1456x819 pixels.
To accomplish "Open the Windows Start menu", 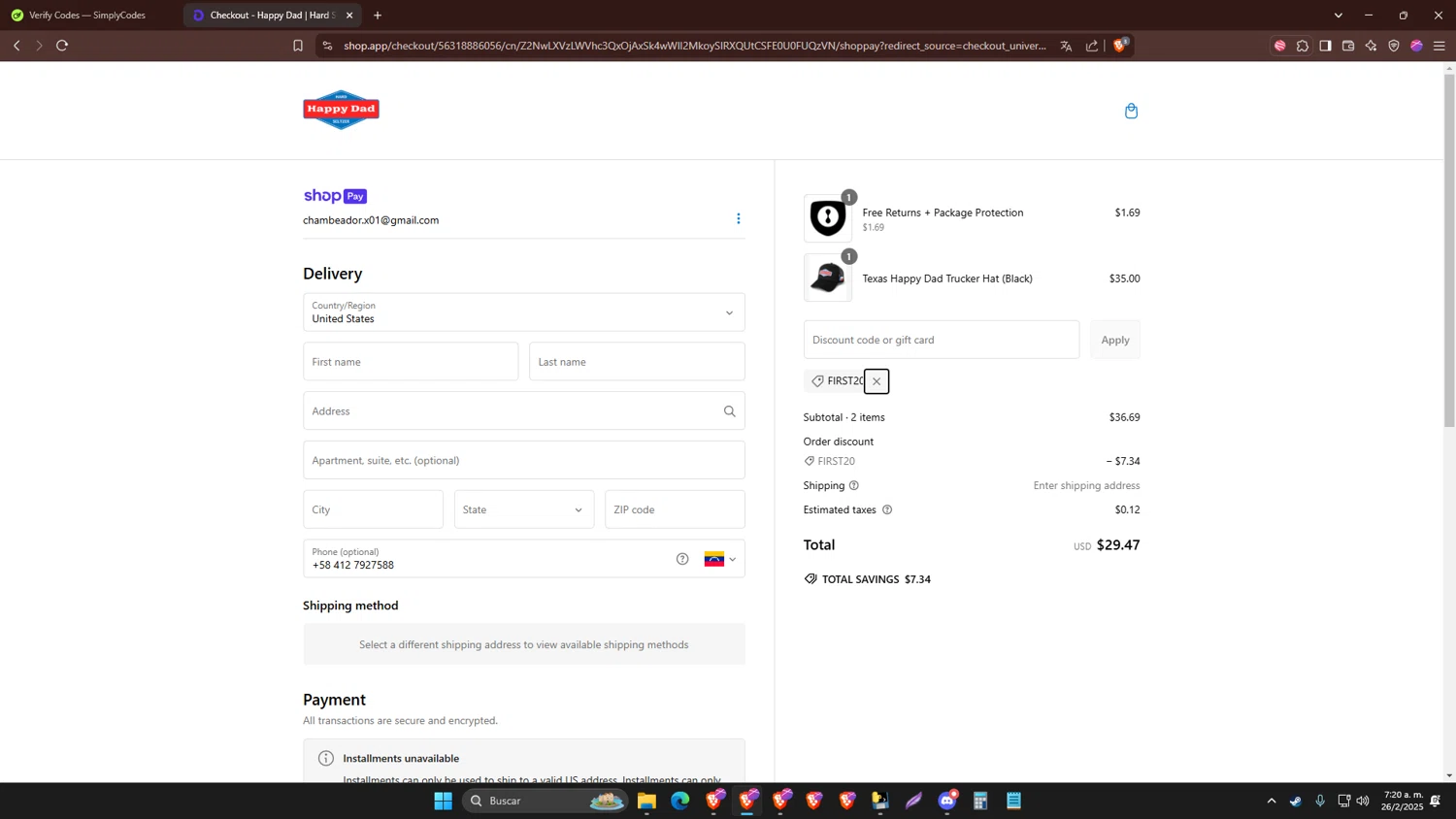I will click(444, 801).
